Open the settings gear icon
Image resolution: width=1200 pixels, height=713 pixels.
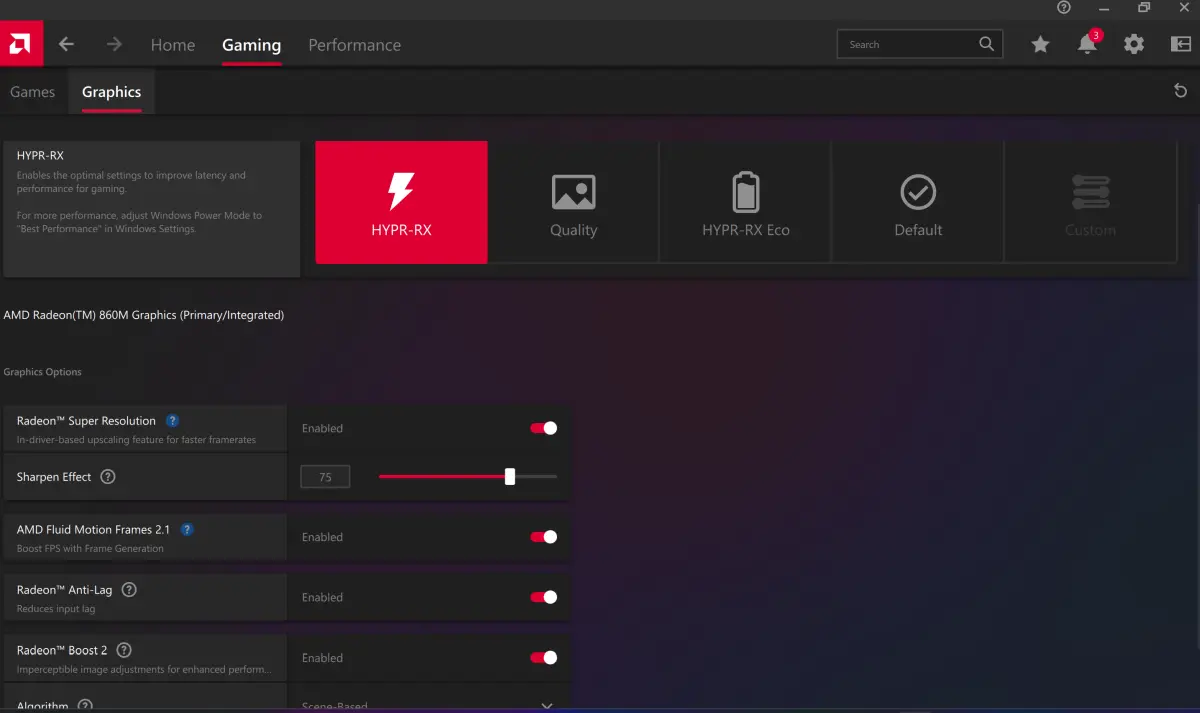[x=1133, y=44]
